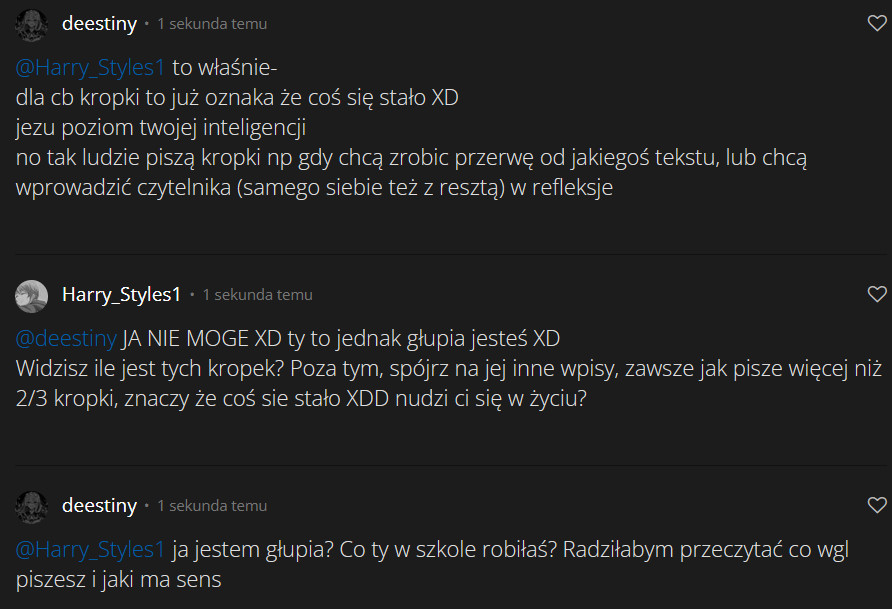Click the deestiny username on the bottom comment

click(99, 506)
